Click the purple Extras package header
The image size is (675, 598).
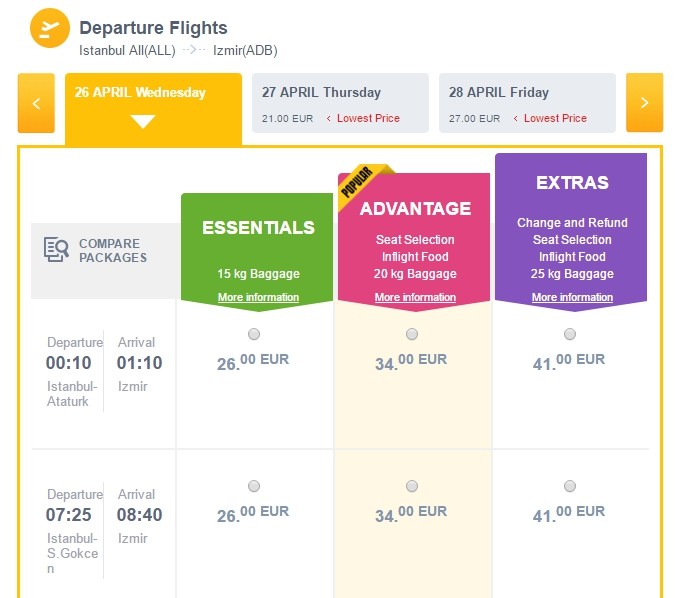(x=572, y=184)
